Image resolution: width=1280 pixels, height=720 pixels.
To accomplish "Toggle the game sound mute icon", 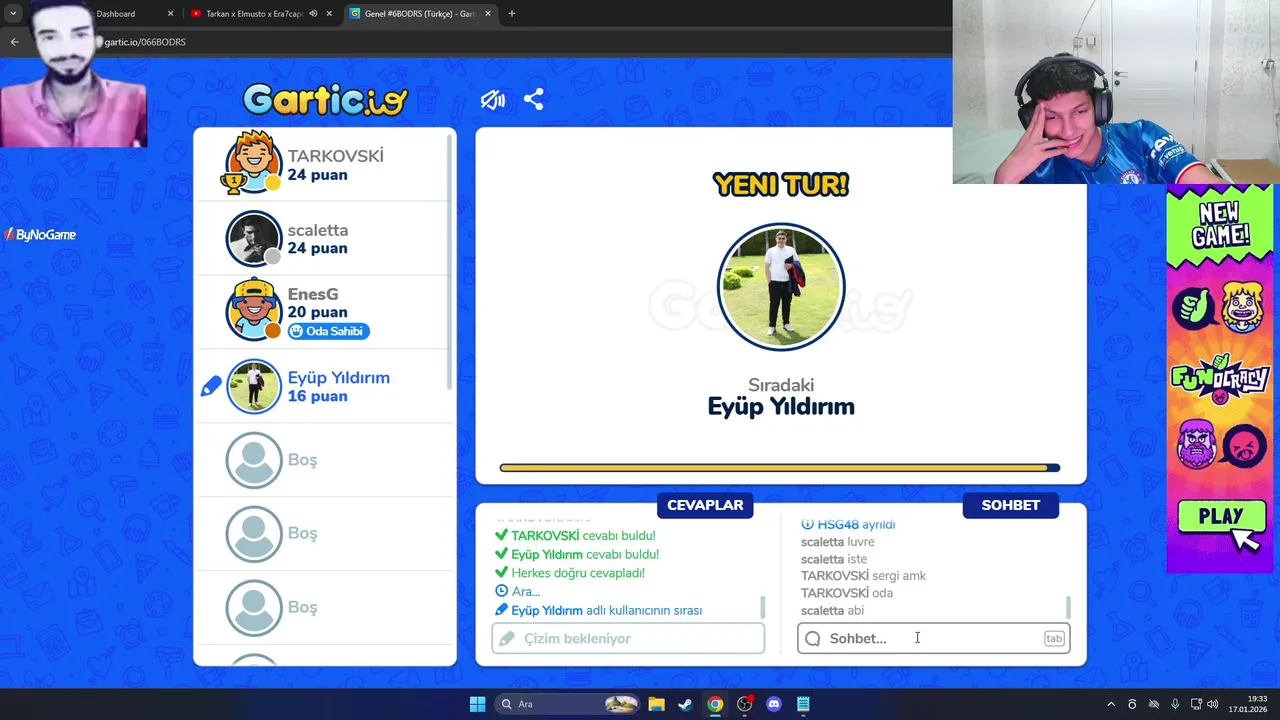I will point(493,100).
